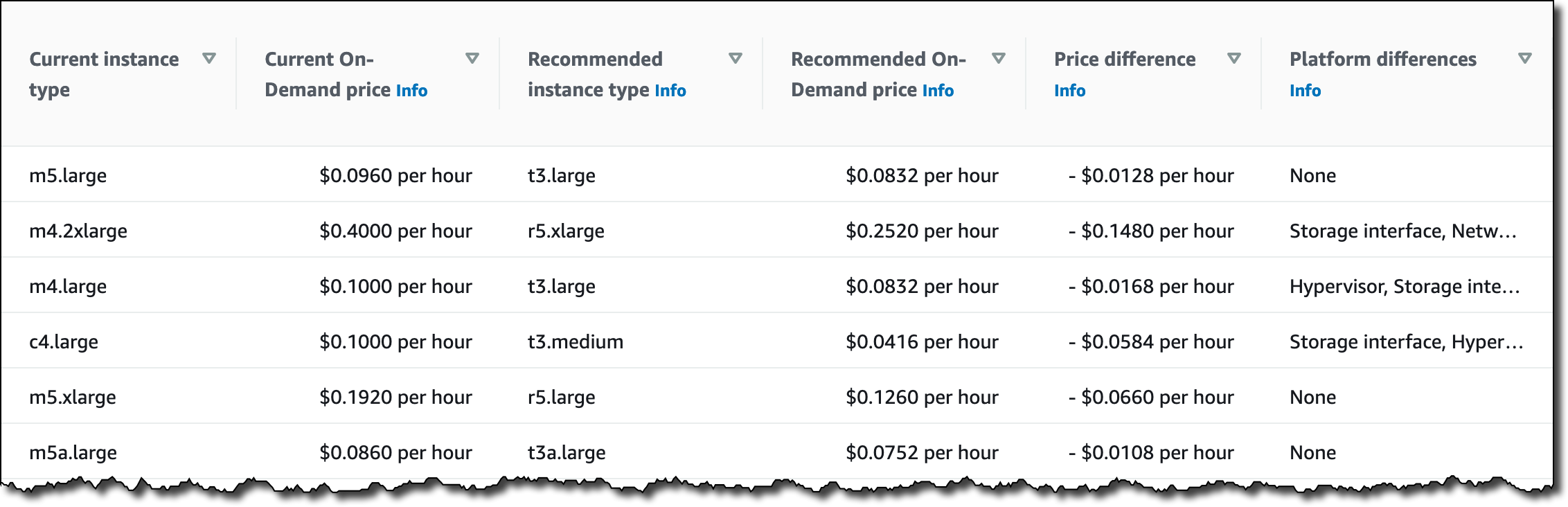The image size is (1568, 507).
Task: Click the Price difference column header text
Action: coord(1125,60)
